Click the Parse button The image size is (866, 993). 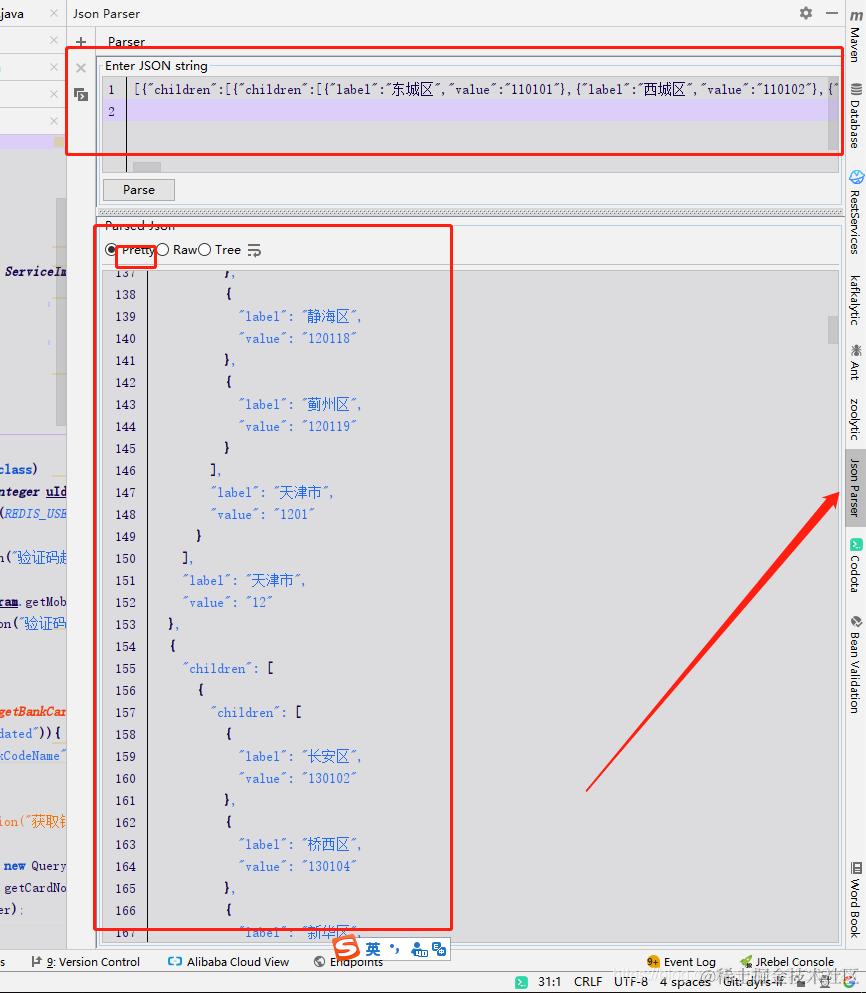coord(139,190)
